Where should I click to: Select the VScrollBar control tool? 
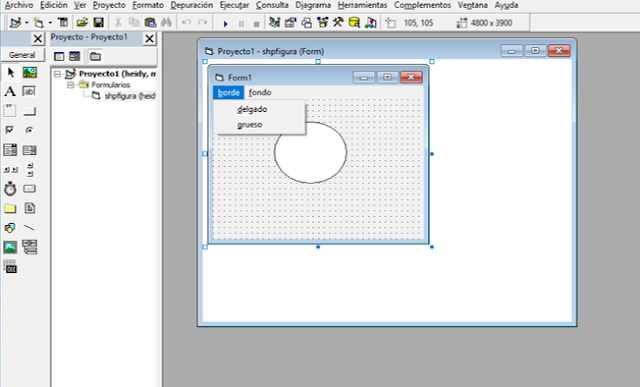[x=30, y=169]
